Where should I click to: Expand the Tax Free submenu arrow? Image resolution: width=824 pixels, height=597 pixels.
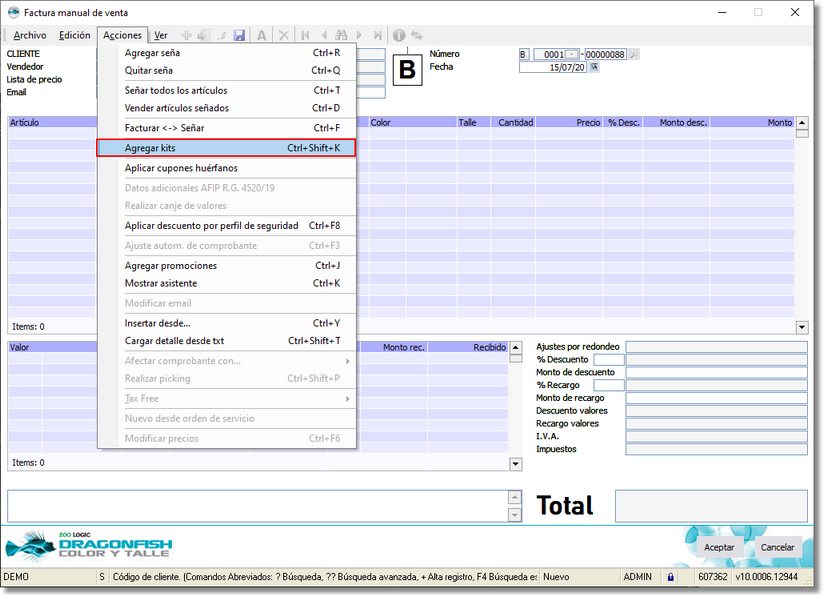point(347,399)
